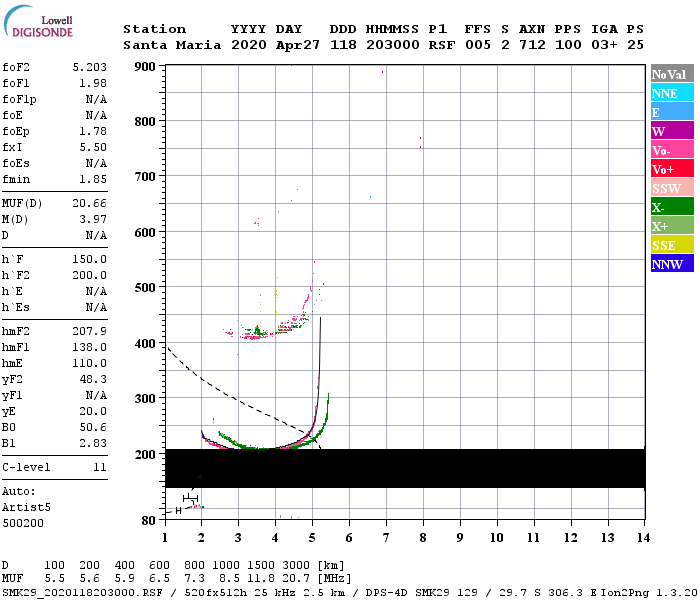Image resolution: width=700 pixels, height=600 pixels.
Task: Click the 500200 code under Artist5
Action: (x=23, y=523)
